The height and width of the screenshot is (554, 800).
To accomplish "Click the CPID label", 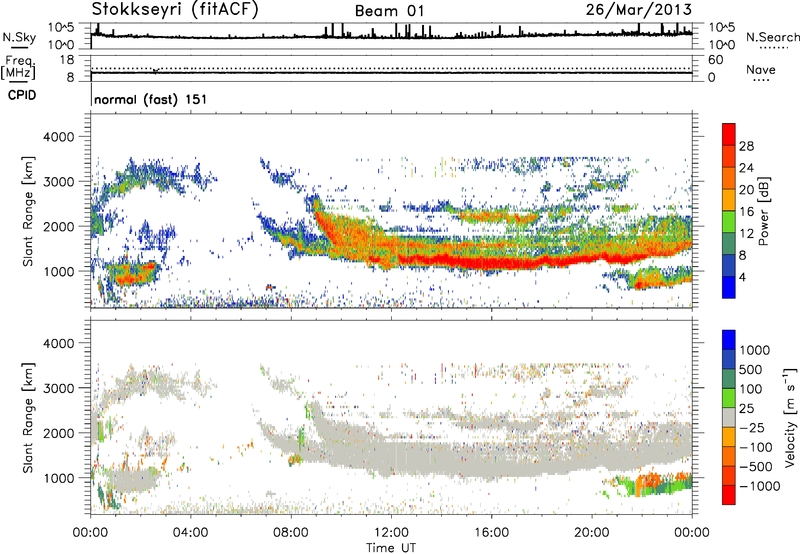I will pyautogui.click(x=22, y=95).
